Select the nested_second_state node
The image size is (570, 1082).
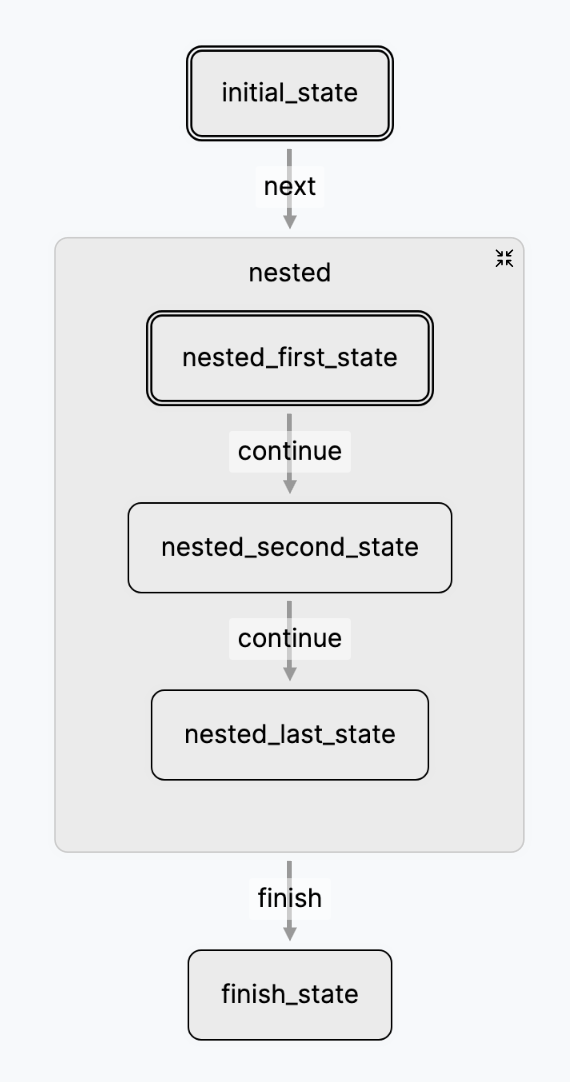click(x=290, y=547)
